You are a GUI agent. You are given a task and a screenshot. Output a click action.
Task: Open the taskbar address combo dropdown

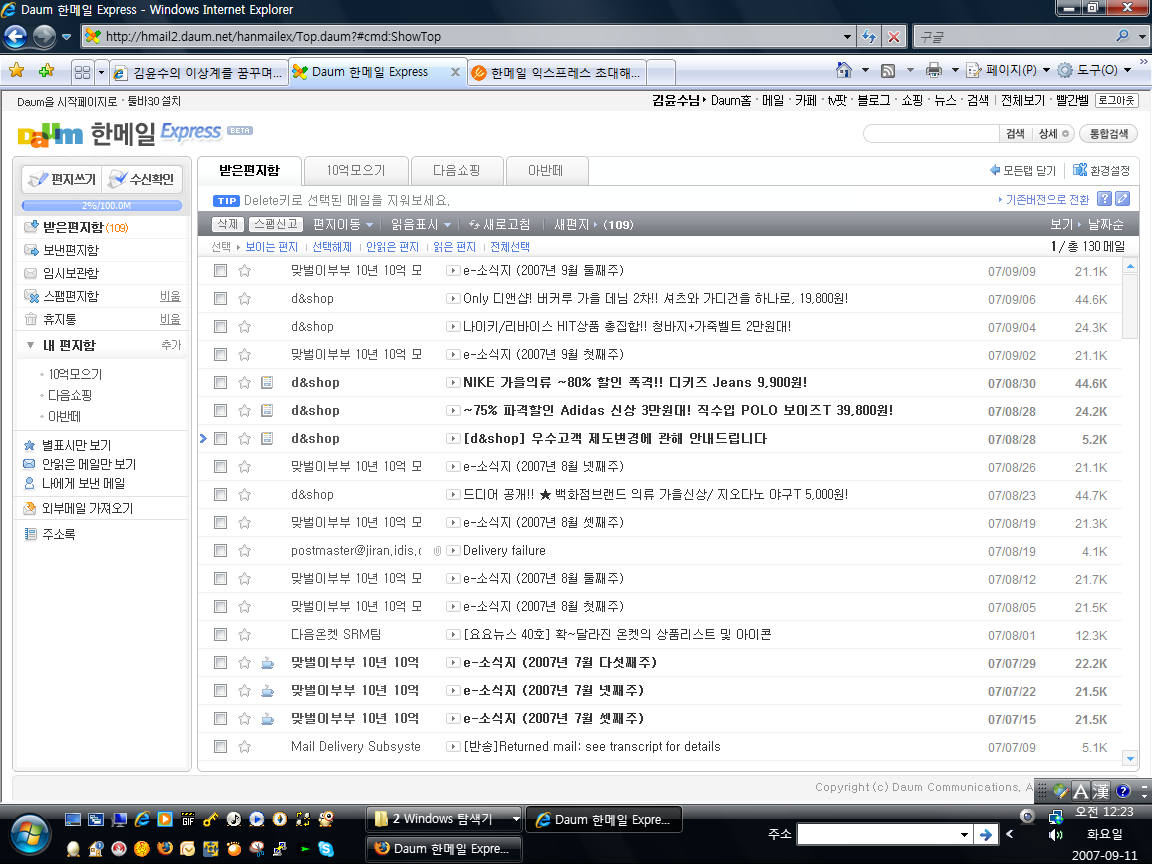964,835
